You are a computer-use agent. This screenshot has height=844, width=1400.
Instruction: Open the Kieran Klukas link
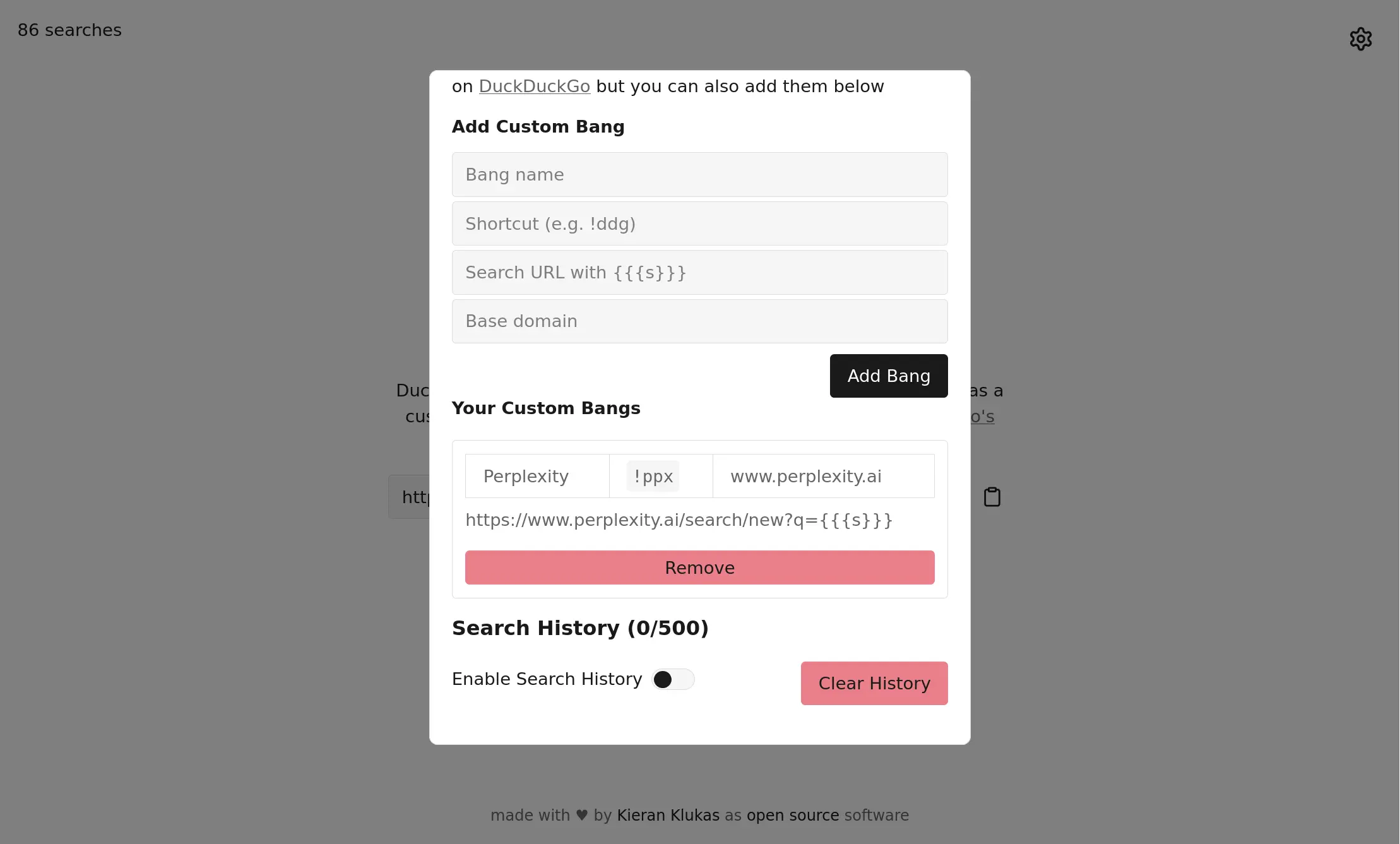tap(668, 815)
